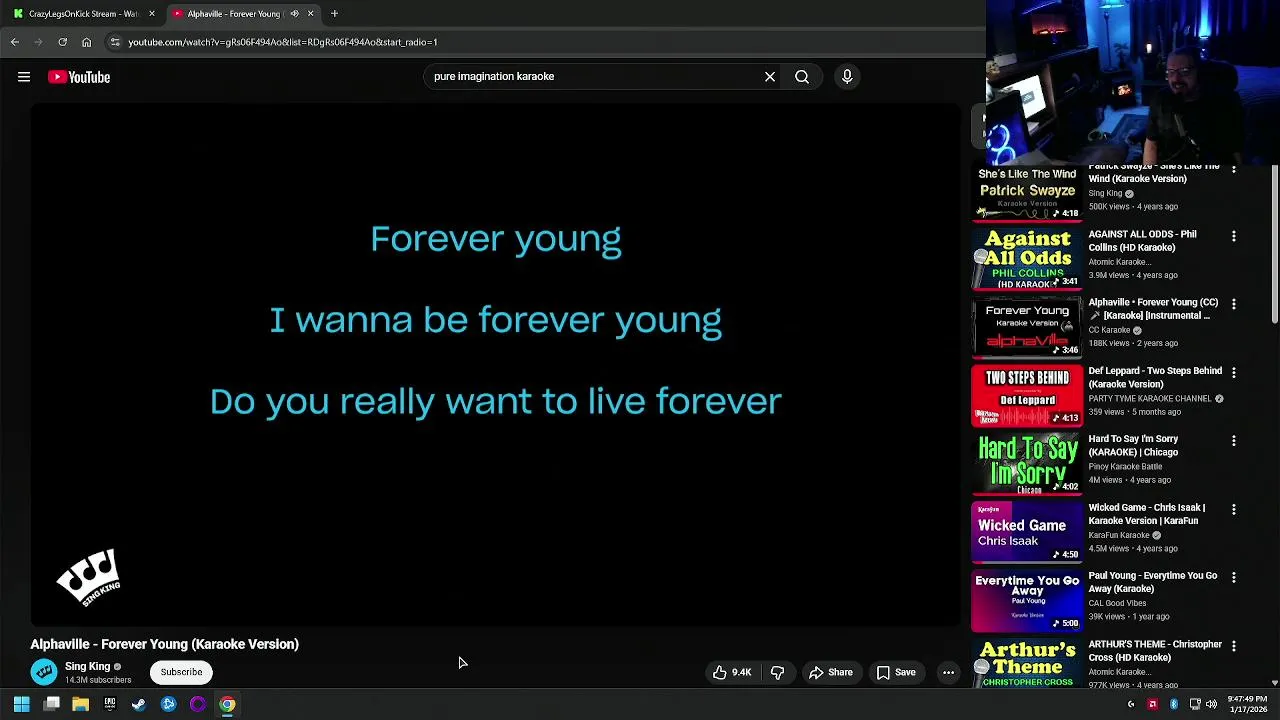The image size is (1280, 720).
Task: Save video to a playlist
Action: coord(896,673)
